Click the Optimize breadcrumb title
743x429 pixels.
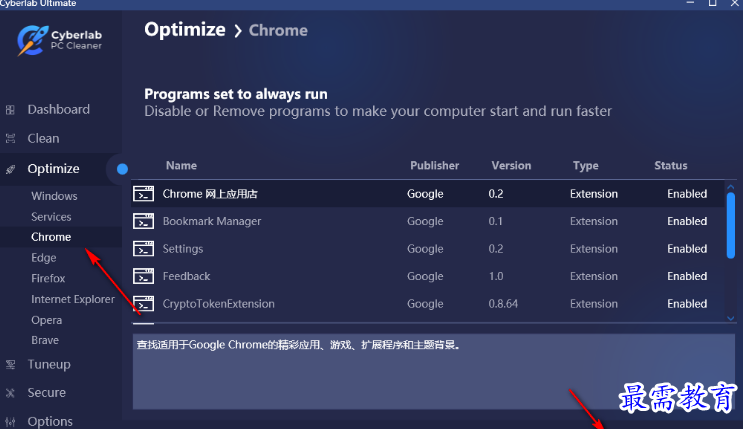click(185, 30)
